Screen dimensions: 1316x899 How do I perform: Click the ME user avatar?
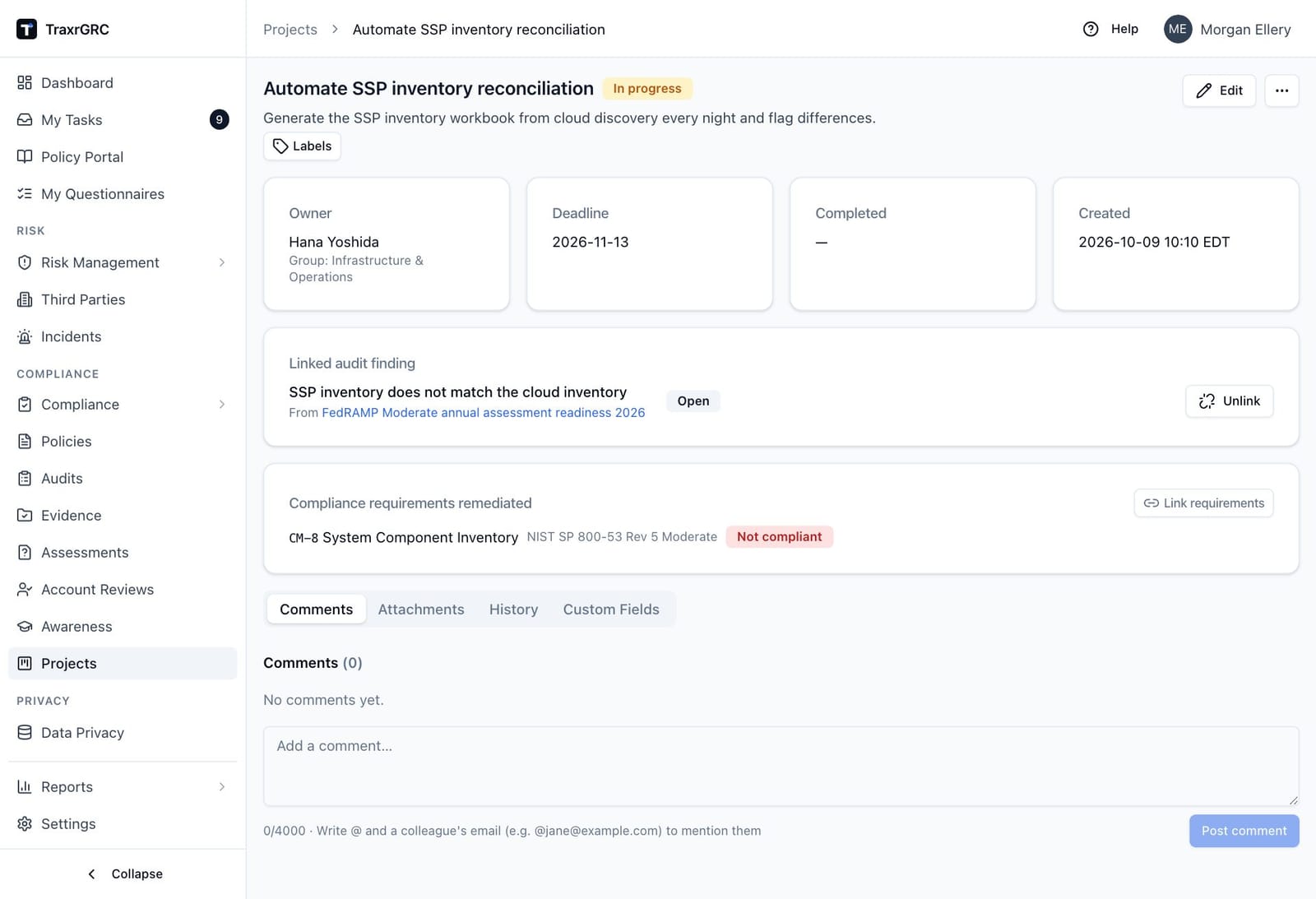click(x=1178, y=29)
